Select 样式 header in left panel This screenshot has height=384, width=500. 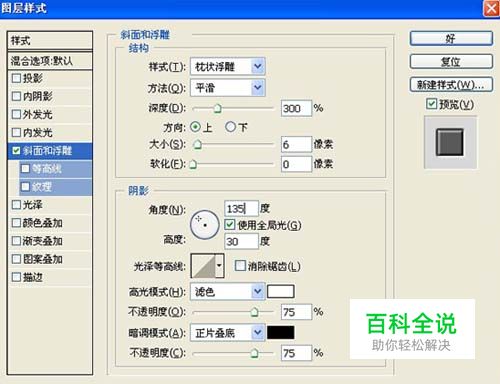tap(50, 41)
